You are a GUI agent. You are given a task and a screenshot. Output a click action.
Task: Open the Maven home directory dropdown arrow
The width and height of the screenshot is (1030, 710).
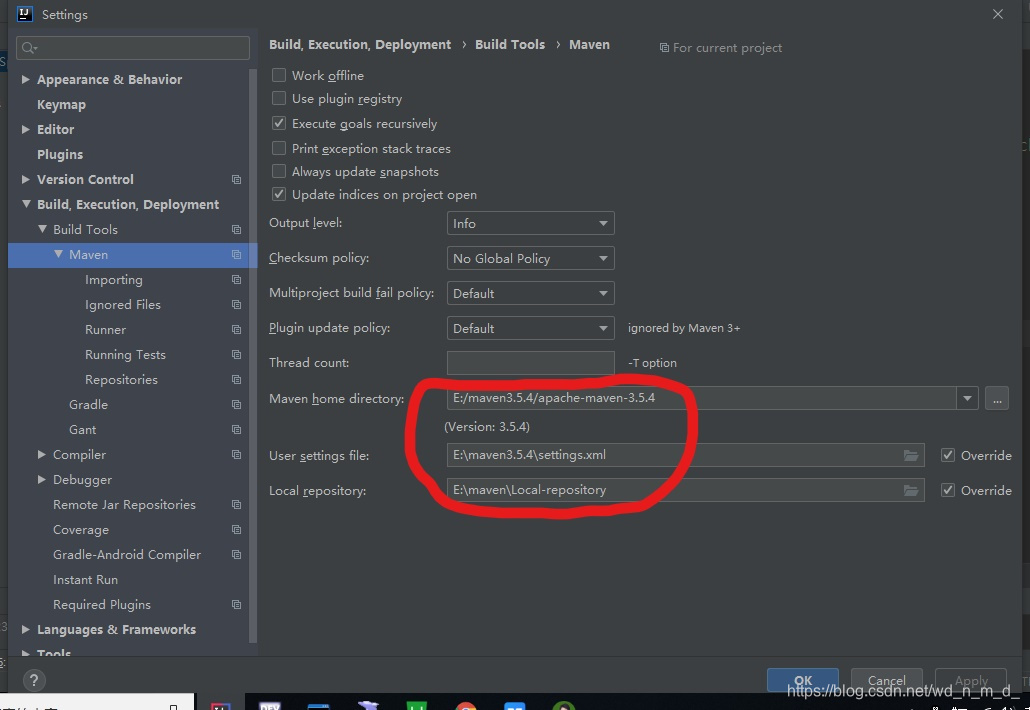(967, 398)
